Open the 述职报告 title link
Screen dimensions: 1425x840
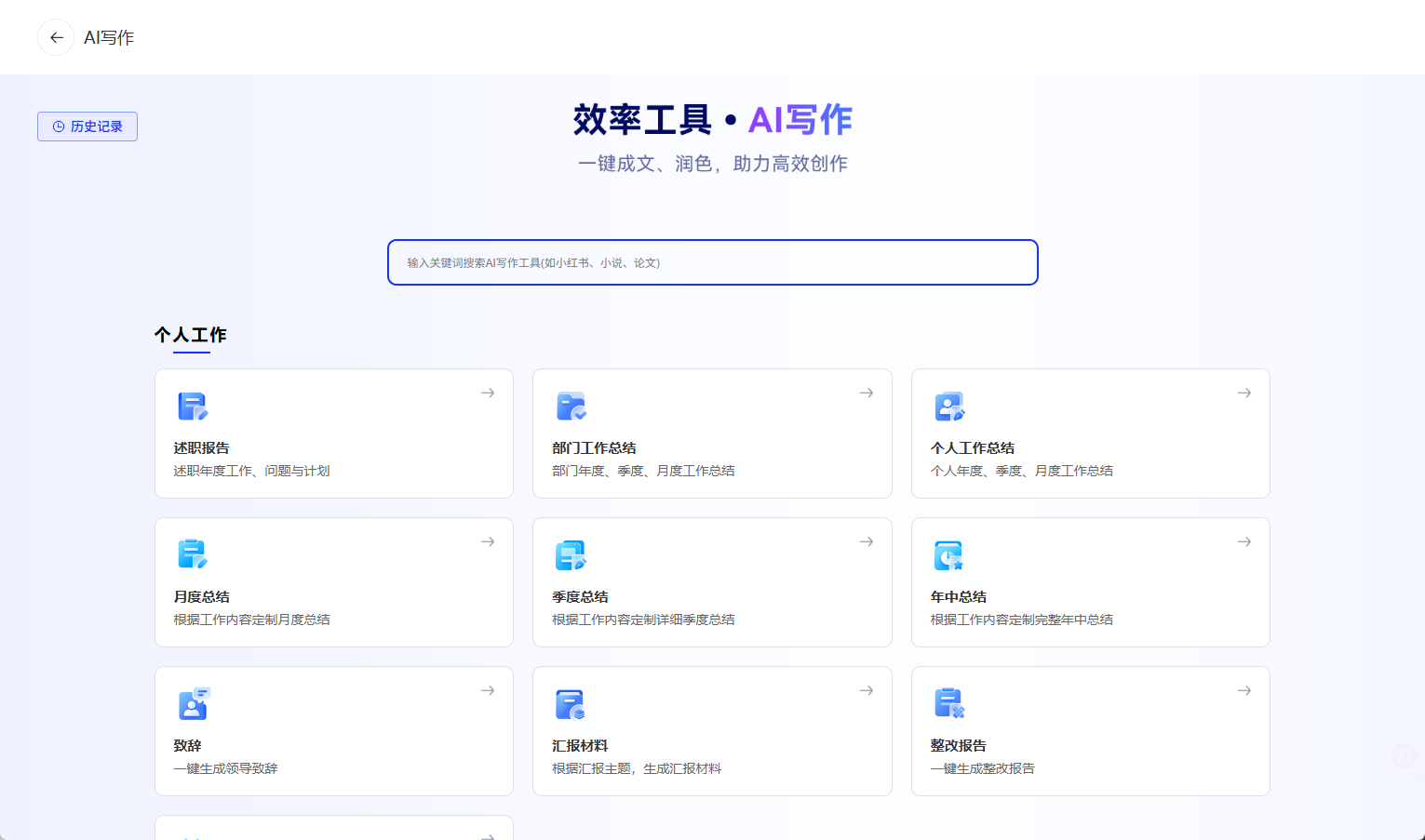201,448
